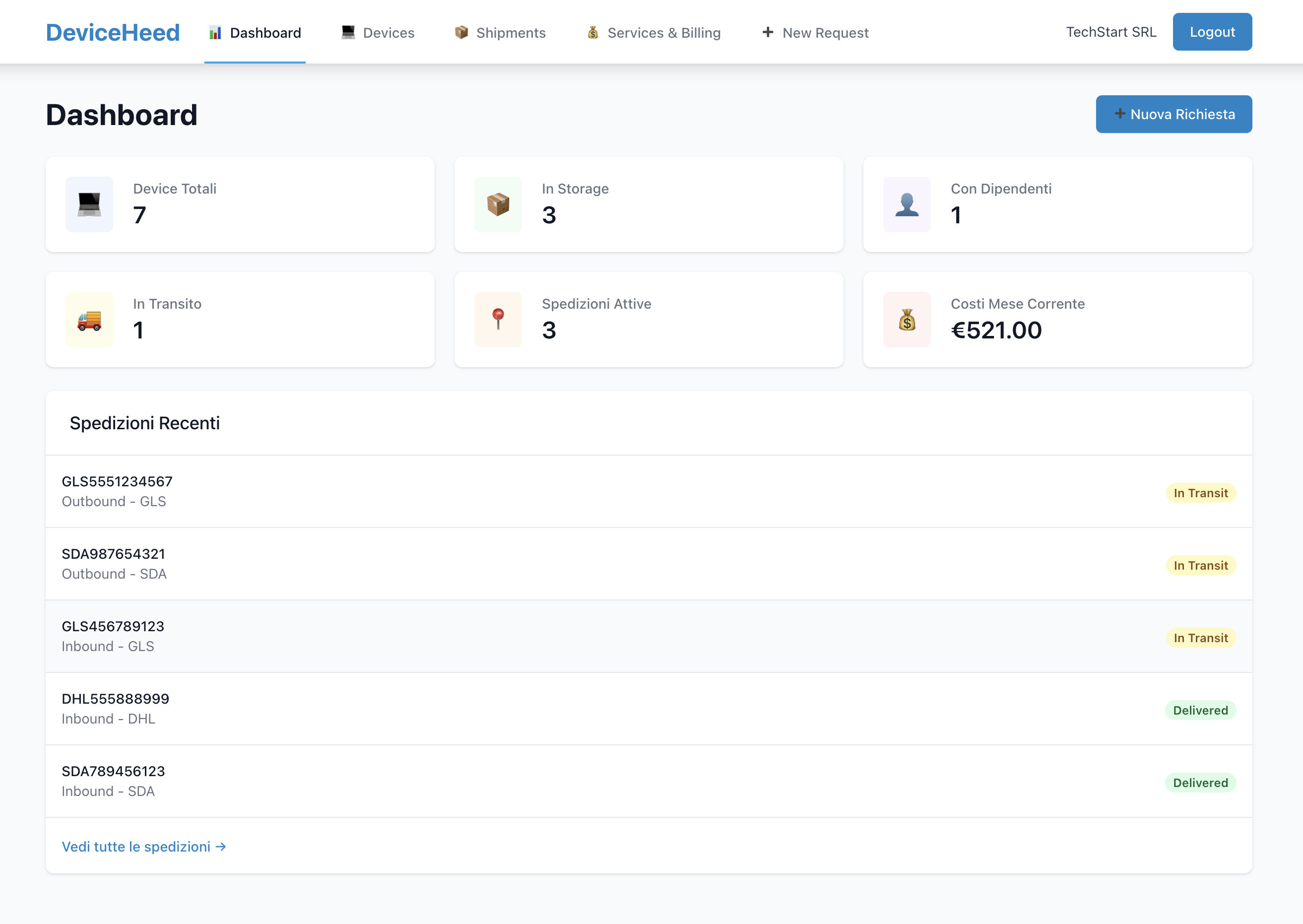
Task: Click the package icon on In Storage card
Action: pyautogui.click(x=498, y=204)
